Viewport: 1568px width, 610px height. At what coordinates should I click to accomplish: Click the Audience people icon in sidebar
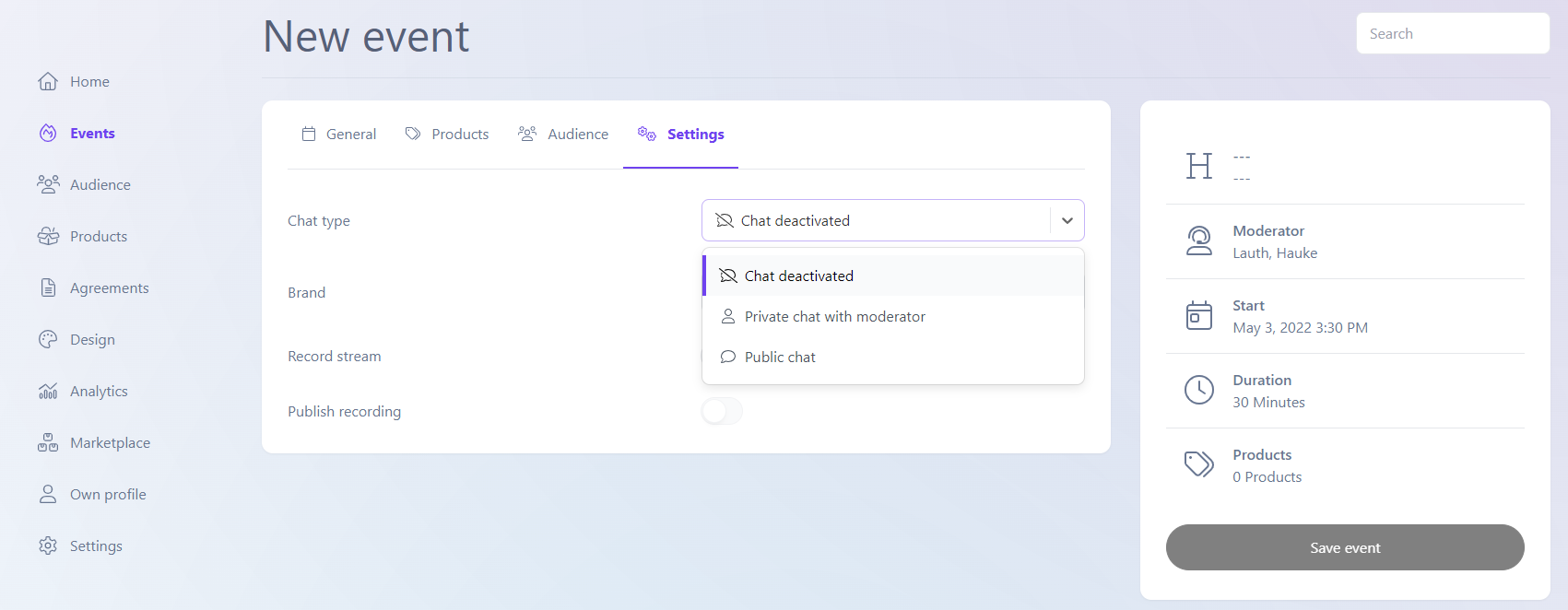coord(48,184)
